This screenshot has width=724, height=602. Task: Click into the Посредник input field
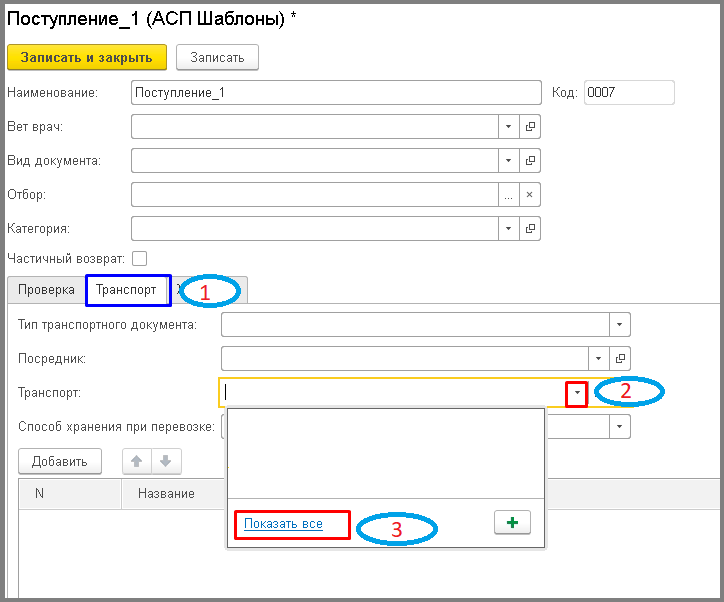point(404,359)
